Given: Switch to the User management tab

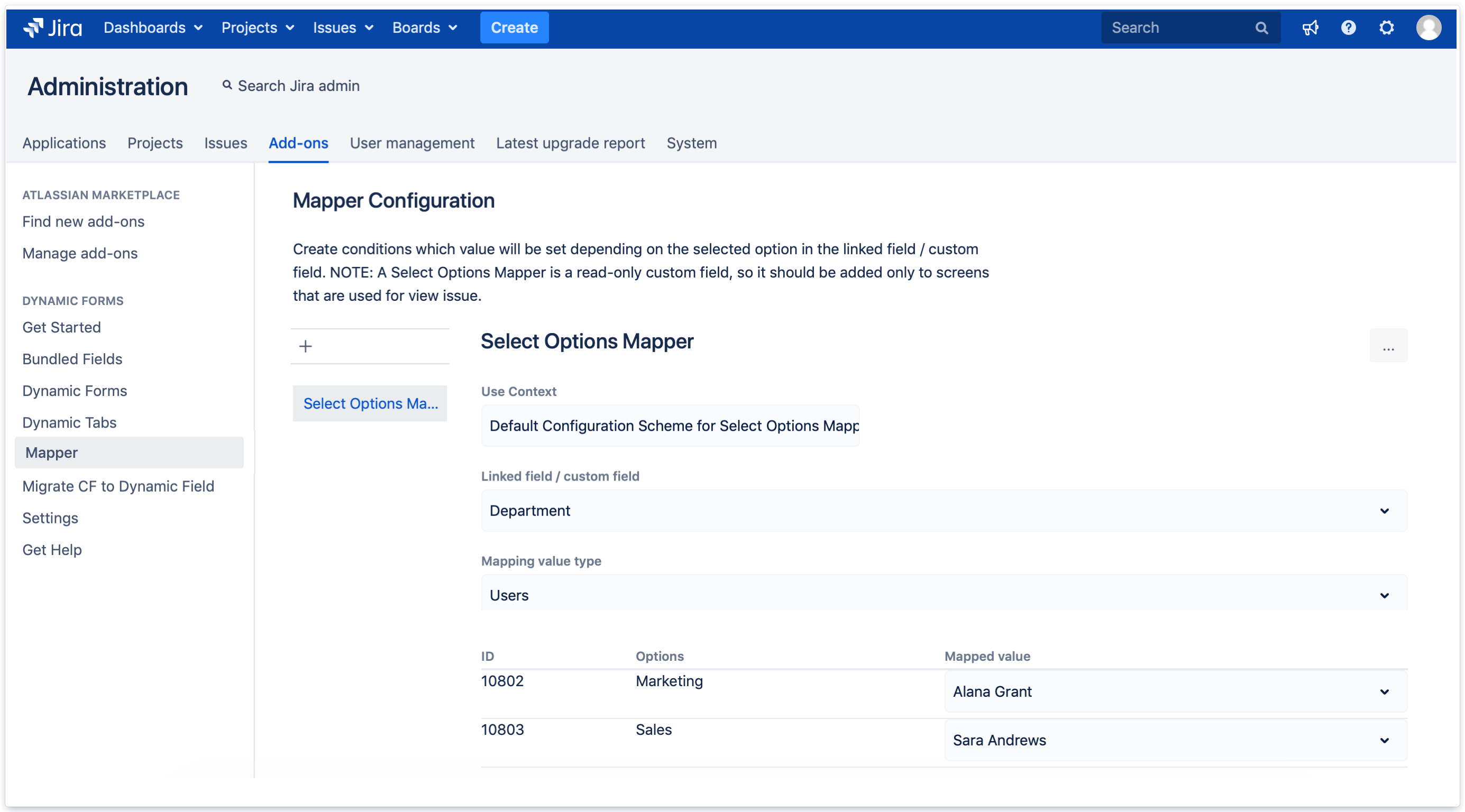Looking at the screenshot, I should [412, 143].
